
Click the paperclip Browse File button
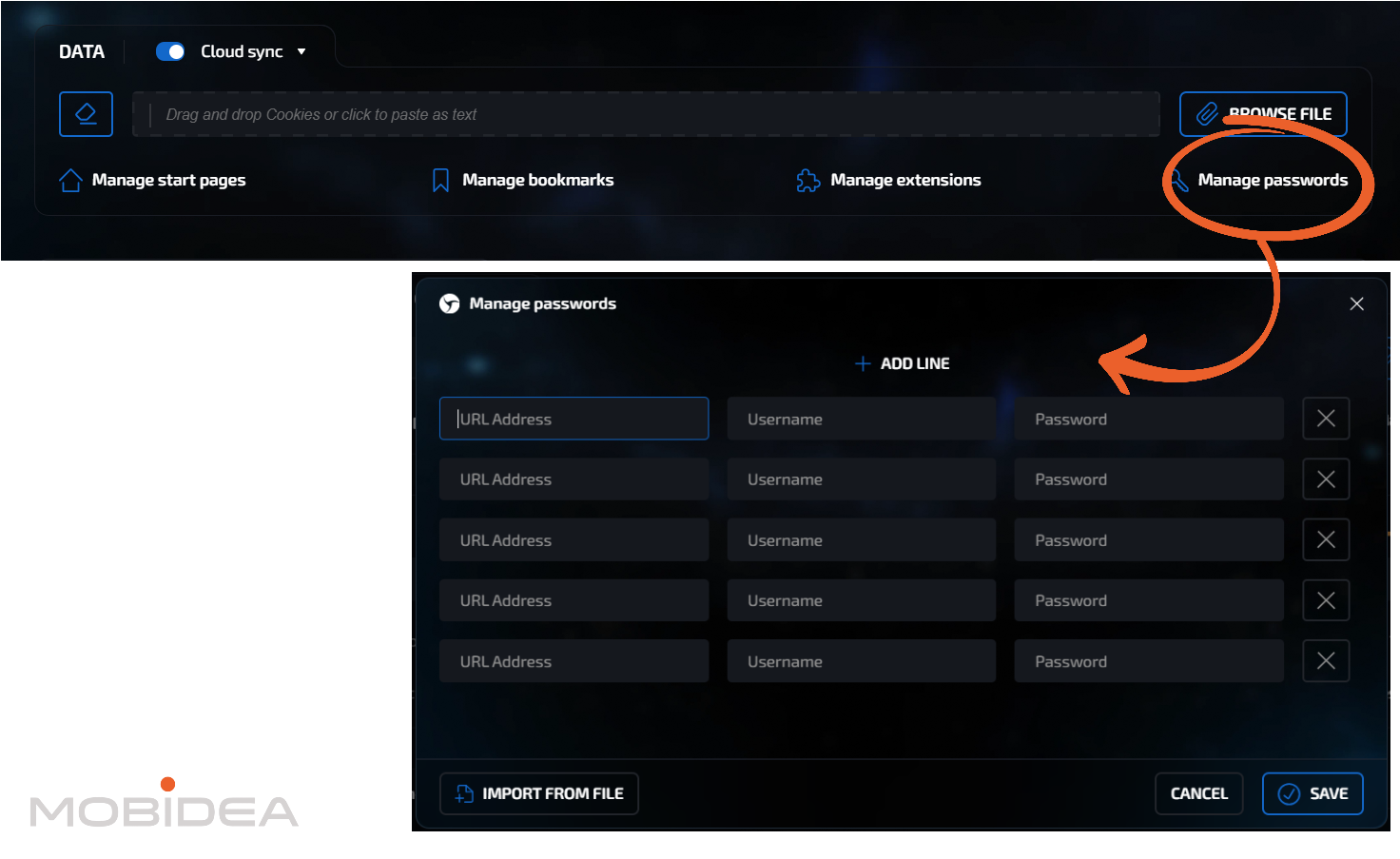(1262, 114)
